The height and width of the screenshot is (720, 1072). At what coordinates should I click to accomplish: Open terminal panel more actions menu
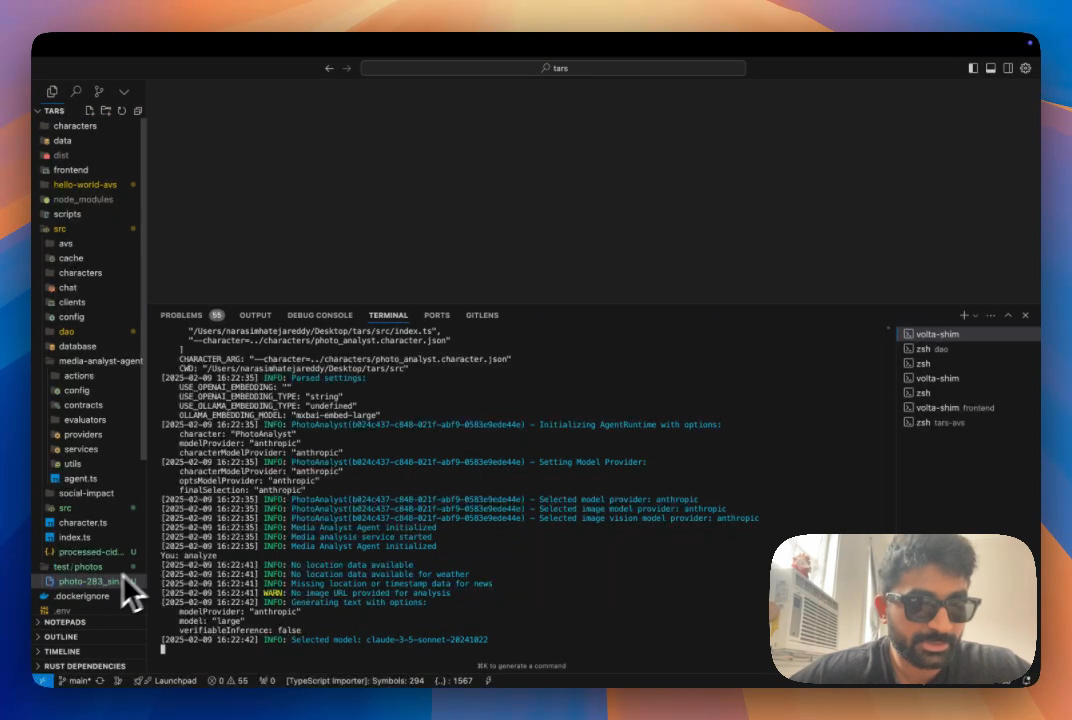[x=991, y=315]
